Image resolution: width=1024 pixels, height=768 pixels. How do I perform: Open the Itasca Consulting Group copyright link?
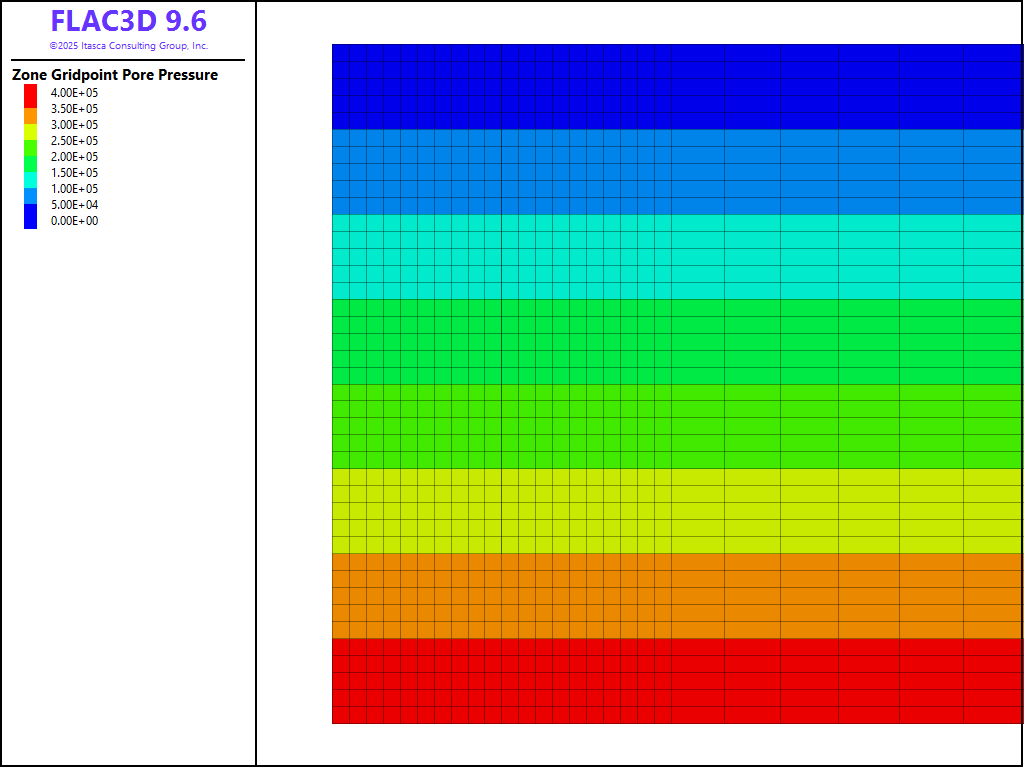click(128, 46)
